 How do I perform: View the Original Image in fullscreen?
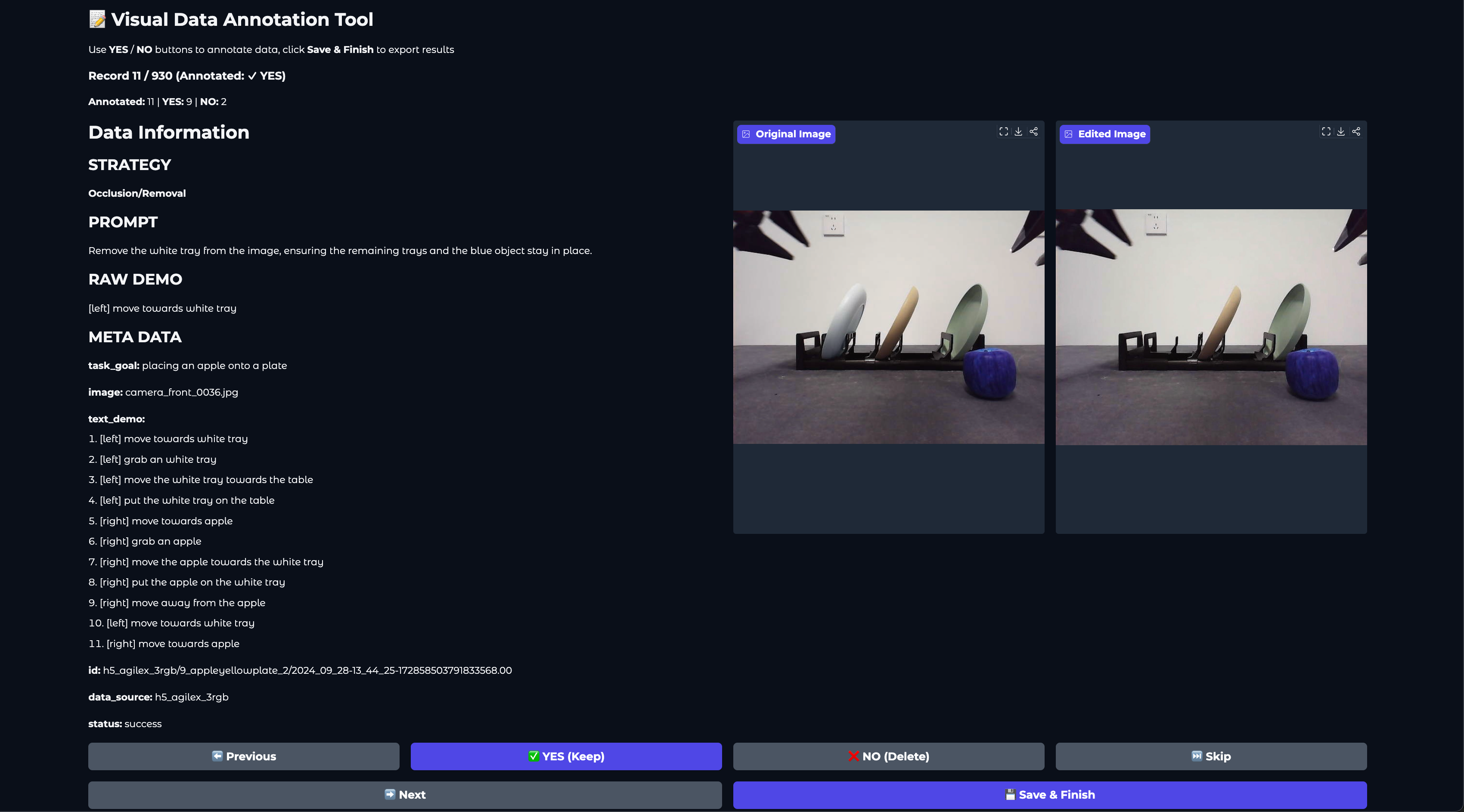click(x=1004, y=132)
